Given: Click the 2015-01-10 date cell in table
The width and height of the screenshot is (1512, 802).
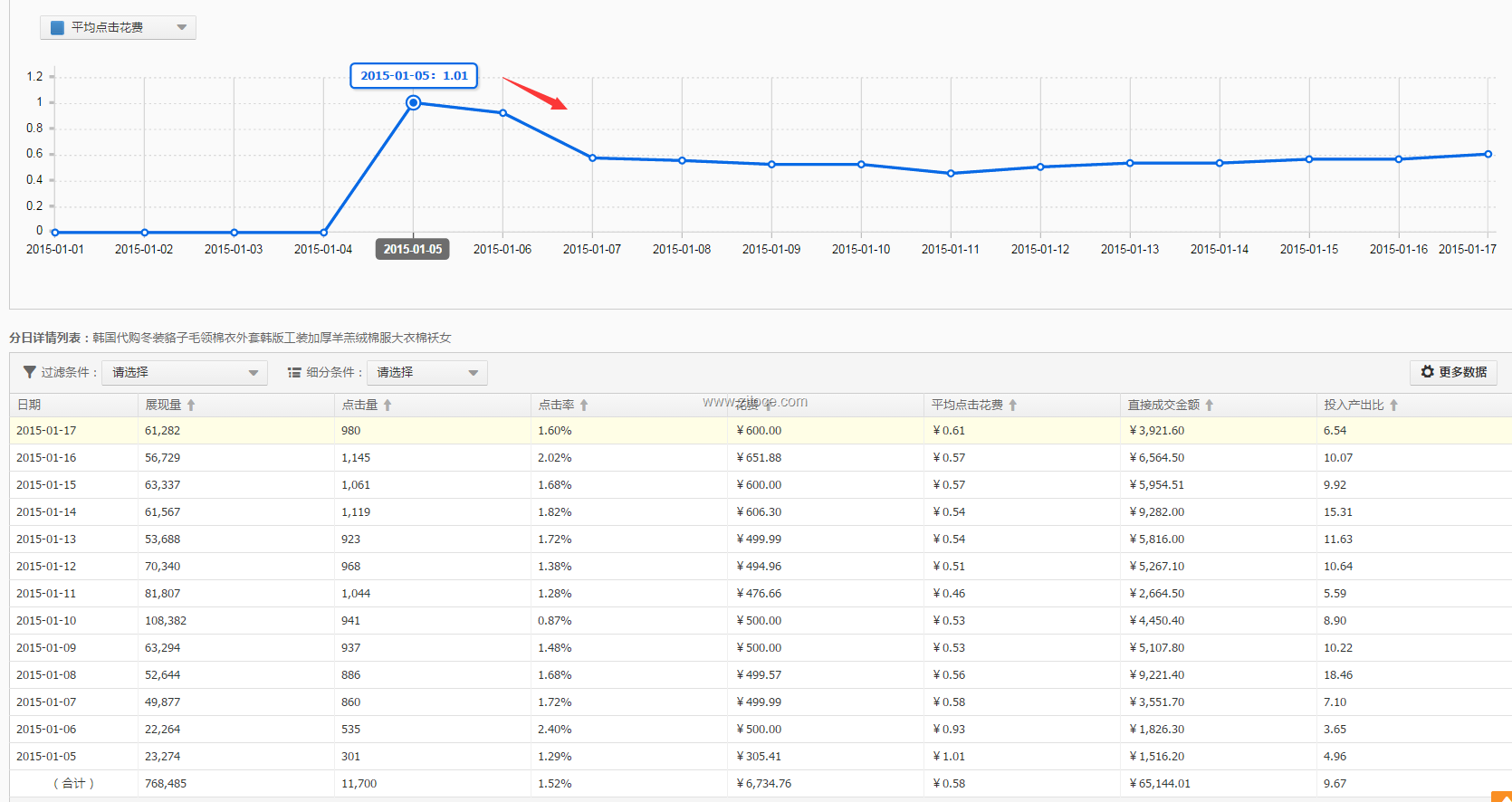Looking at the screenshot, I should coord(46,621).
